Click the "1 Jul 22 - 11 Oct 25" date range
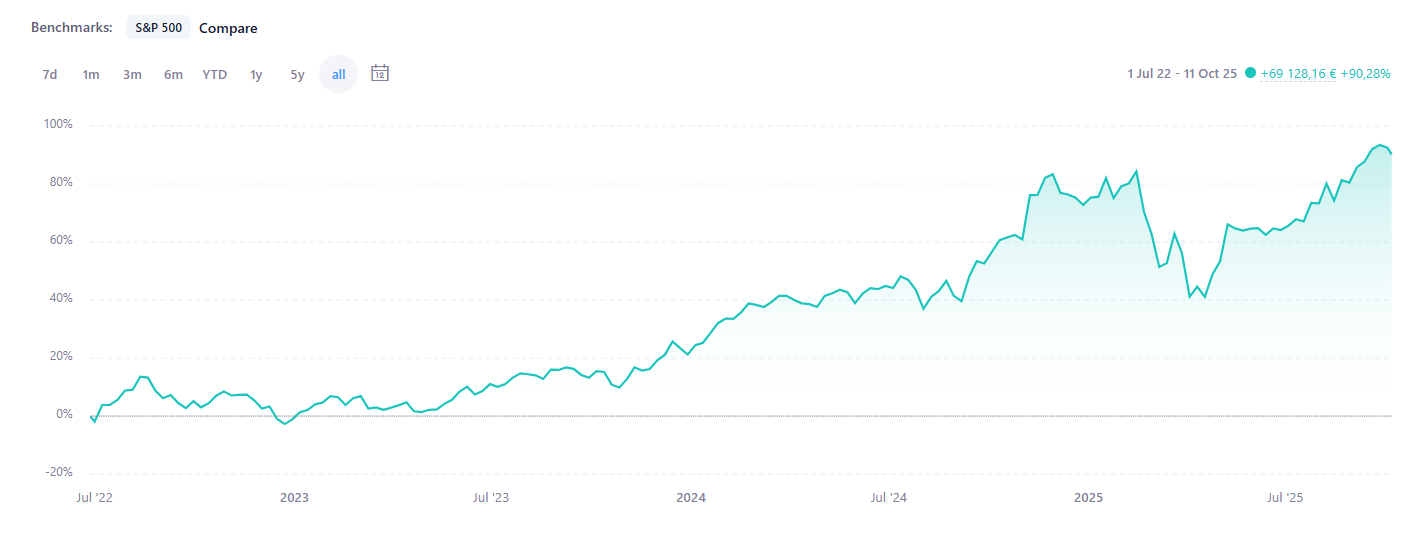The image size is (1426, 539). (1182, 73)
